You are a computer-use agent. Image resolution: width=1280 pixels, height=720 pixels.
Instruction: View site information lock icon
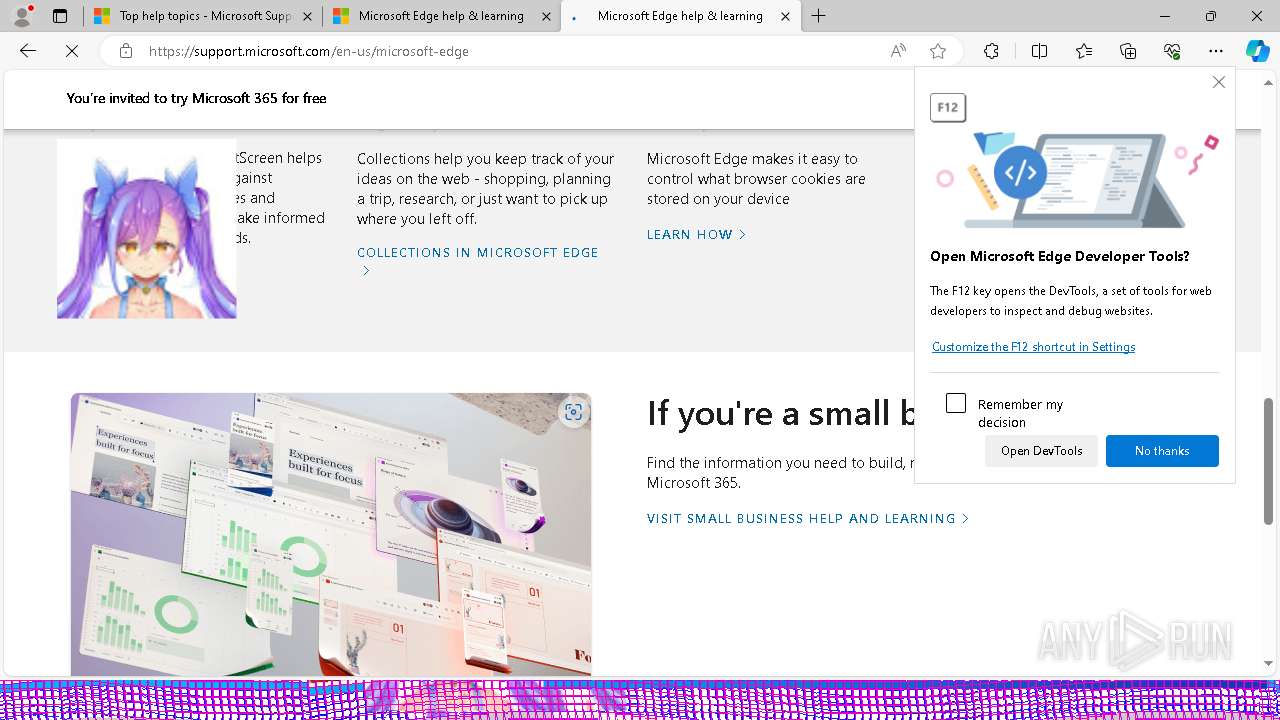[x=126, y=51]
